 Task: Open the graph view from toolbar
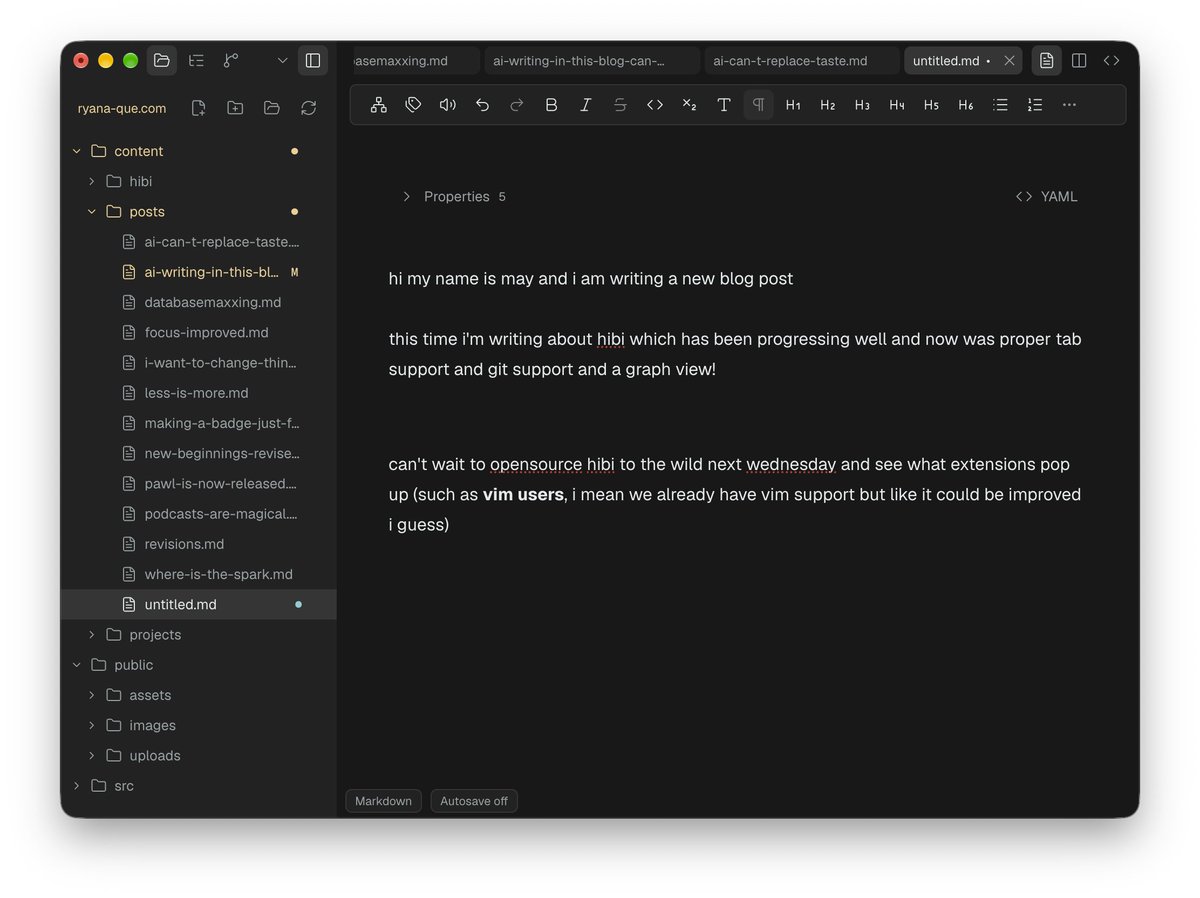click(x=378, y=105)
